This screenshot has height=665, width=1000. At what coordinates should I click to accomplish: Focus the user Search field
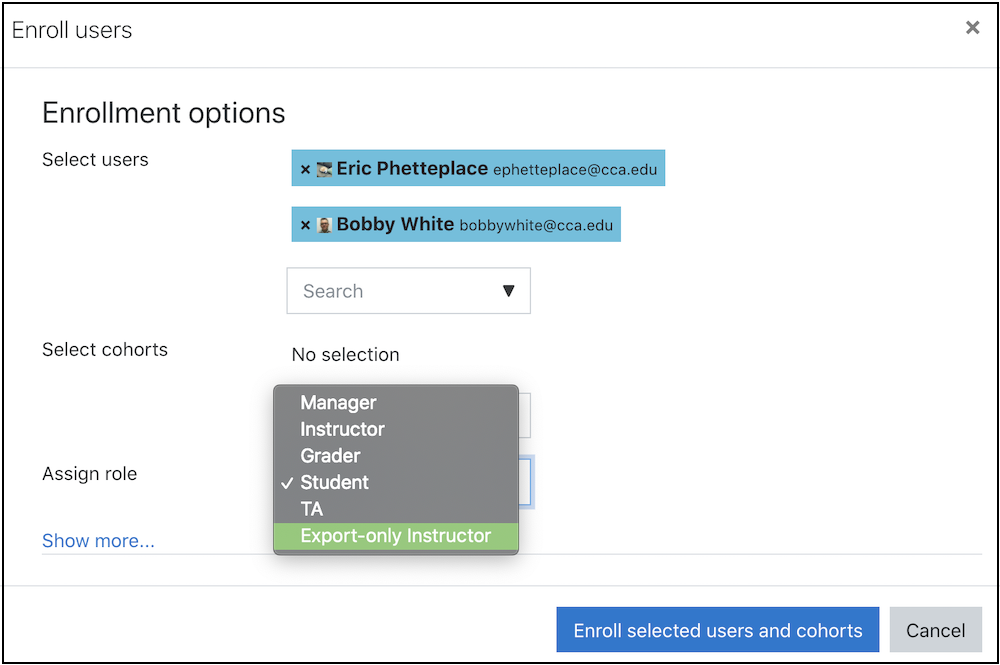408,291
